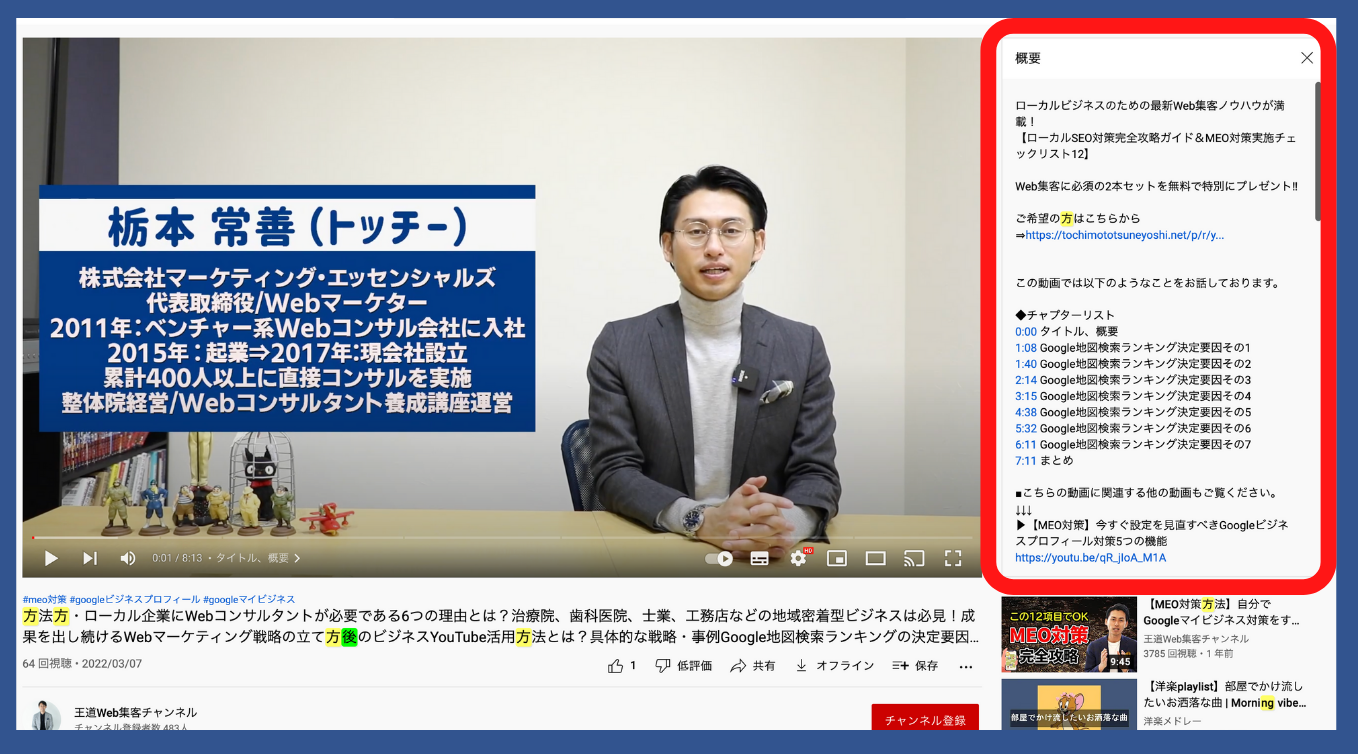Click the 低評価 dislike button
The width and height of the screenshot is (1358, 754).
[683, 666]
